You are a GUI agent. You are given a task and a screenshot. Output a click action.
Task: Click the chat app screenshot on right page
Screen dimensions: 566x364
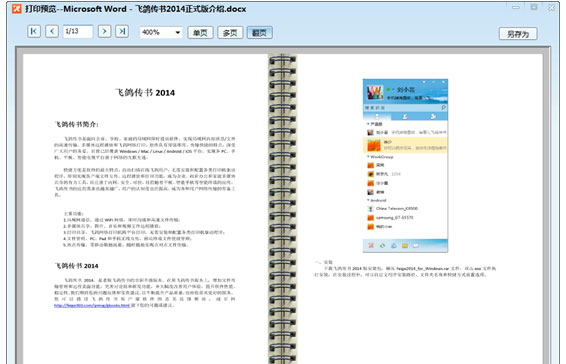point(405,165)
